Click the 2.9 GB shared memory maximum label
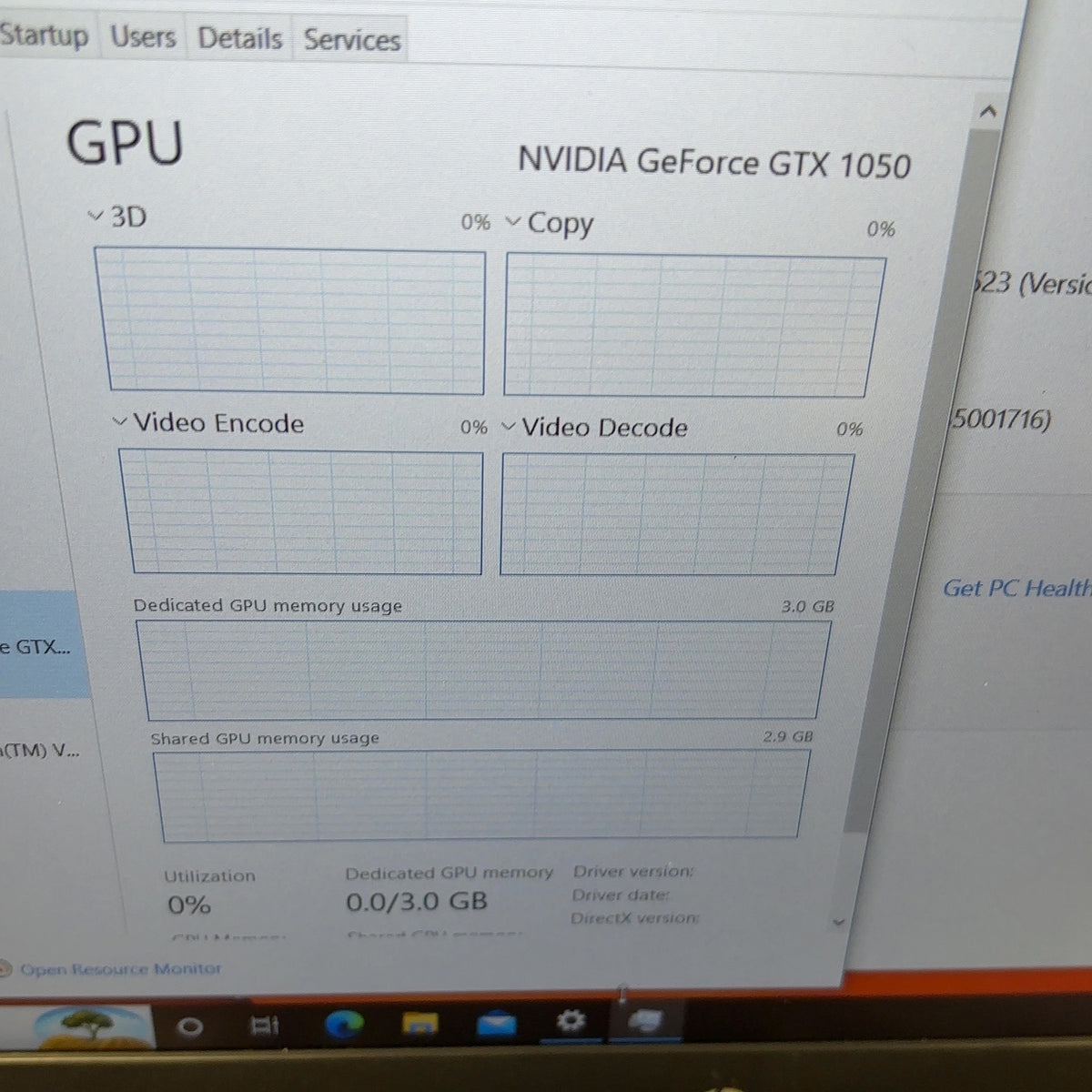The width and height of the screenshot is (1092, 1092). tap(788, 736)
